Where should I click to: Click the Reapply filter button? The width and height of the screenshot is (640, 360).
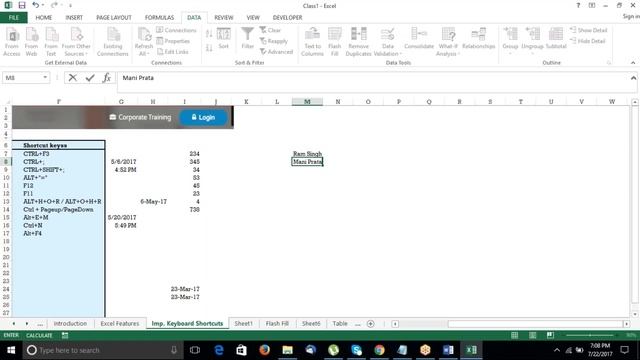click(273, 41)
